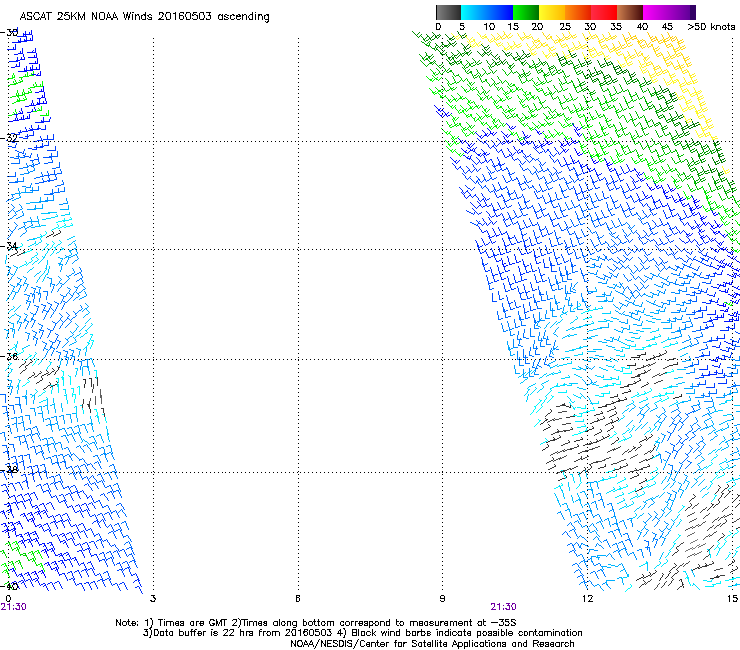
Task: Select the dark purple 45-50 knots segment
Action: (682, 12)
